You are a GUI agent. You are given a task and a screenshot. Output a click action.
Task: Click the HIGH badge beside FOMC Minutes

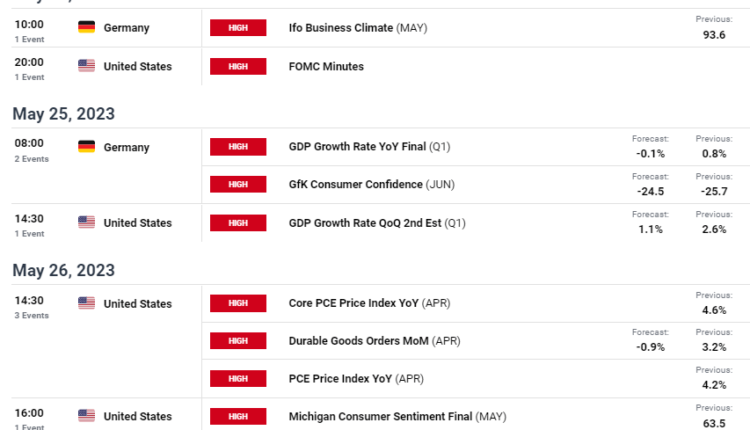point(238,66)
